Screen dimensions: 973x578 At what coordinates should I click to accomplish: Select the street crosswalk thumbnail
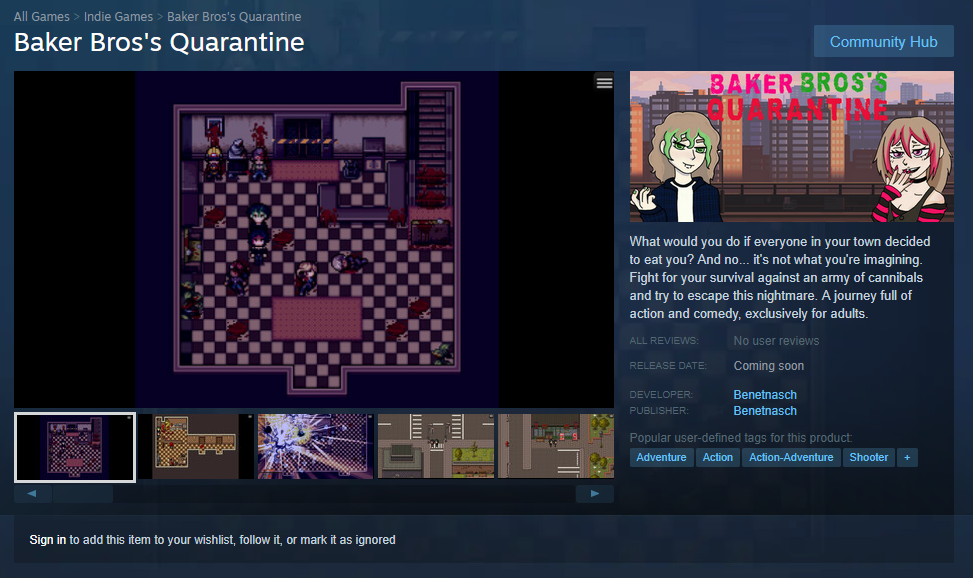[436, 447]
